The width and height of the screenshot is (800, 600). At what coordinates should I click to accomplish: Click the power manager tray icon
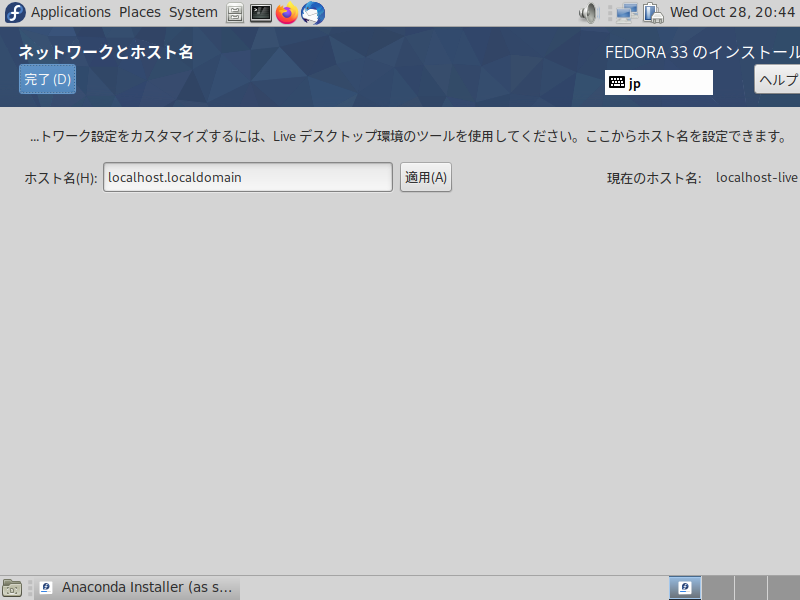[x=653, y=13]
